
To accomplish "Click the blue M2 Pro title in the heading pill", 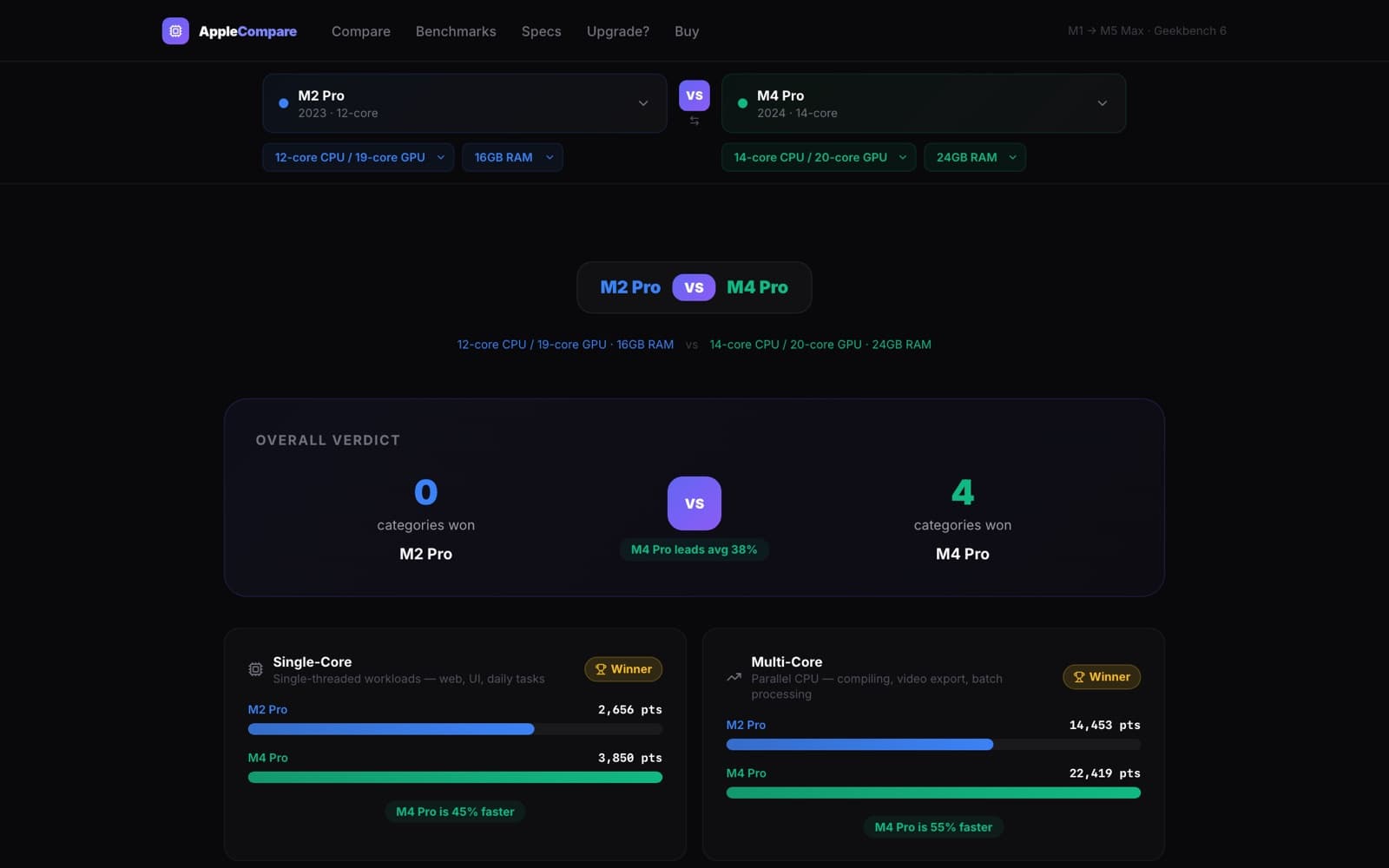I will [x=630, y=287].
